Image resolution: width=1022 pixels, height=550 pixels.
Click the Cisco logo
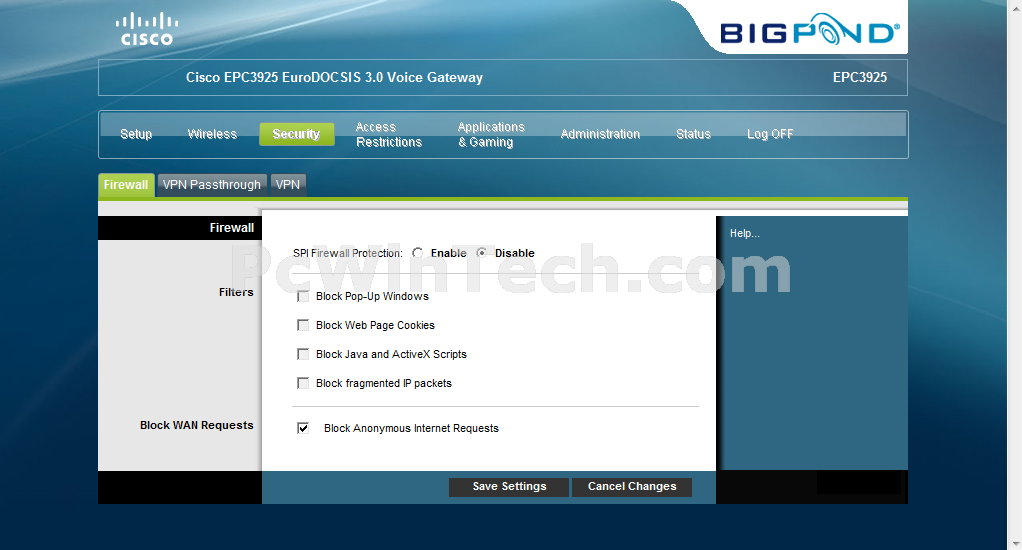tap(147, 29)
